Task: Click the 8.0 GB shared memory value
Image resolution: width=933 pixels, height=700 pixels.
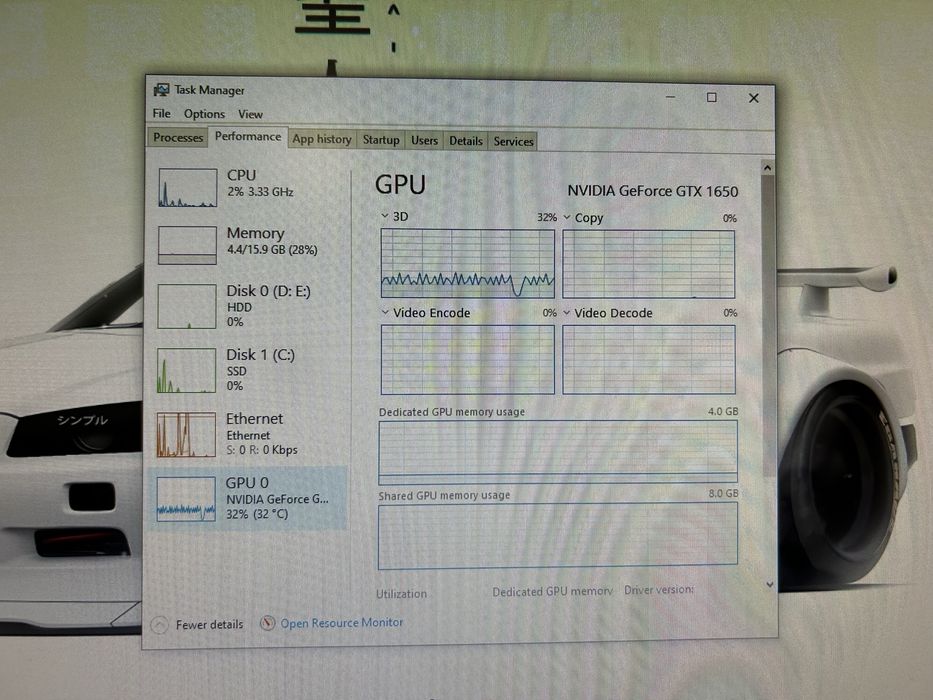Action: coord(724,493)
